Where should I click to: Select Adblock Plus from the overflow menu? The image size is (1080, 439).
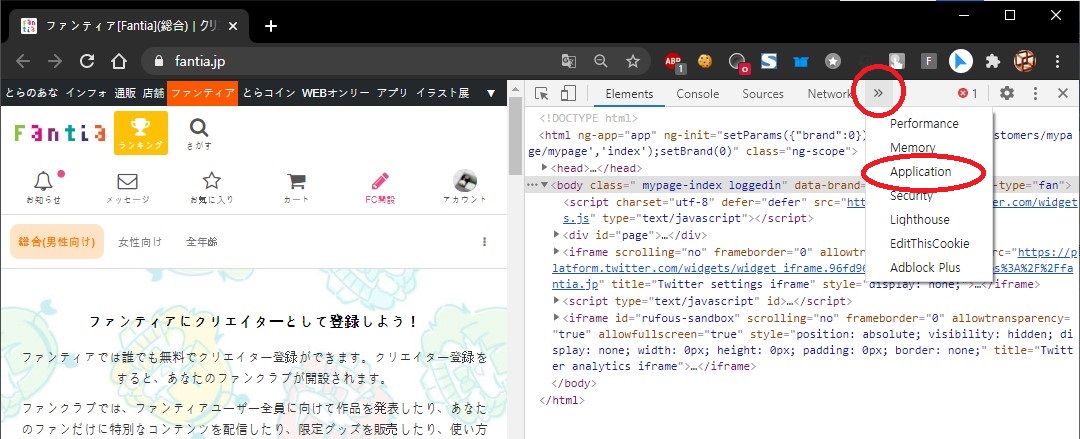[924, 267]
